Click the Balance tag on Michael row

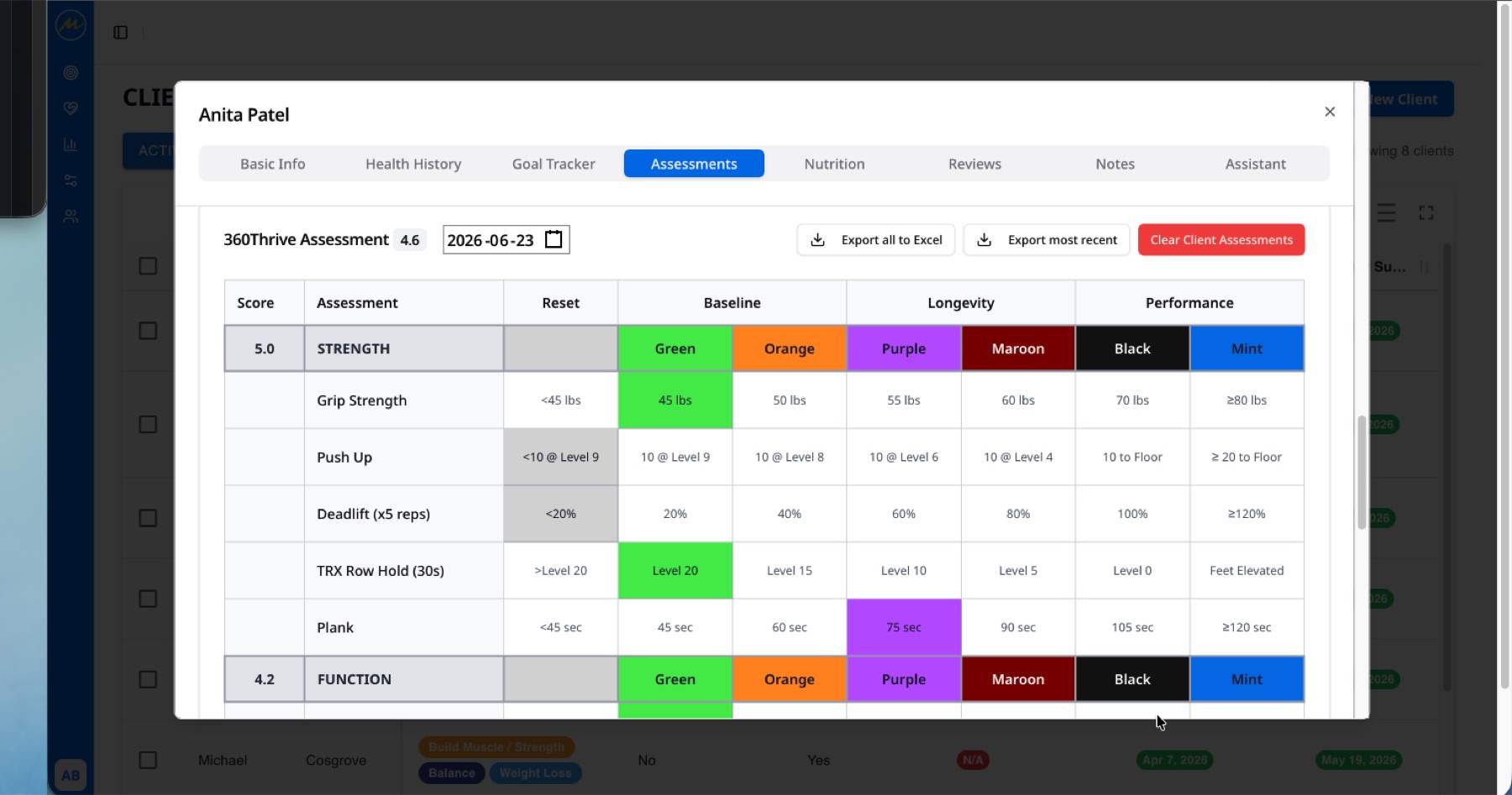(x=452, y=773)
